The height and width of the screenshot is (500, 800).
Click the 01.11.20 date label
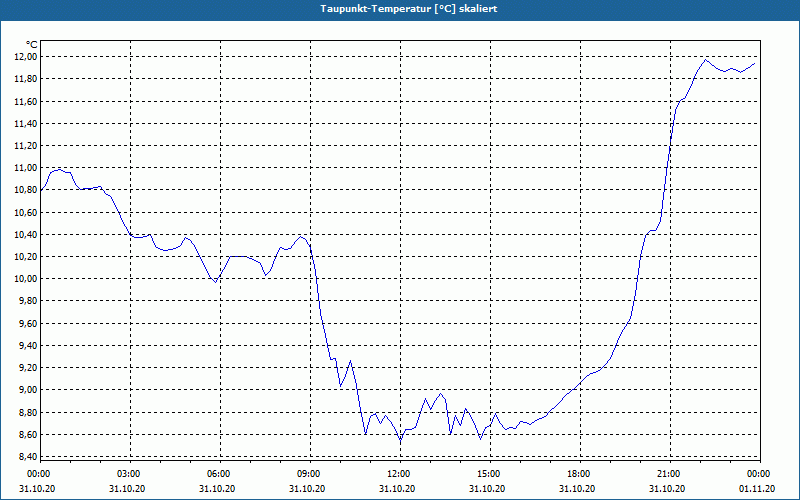757,489
